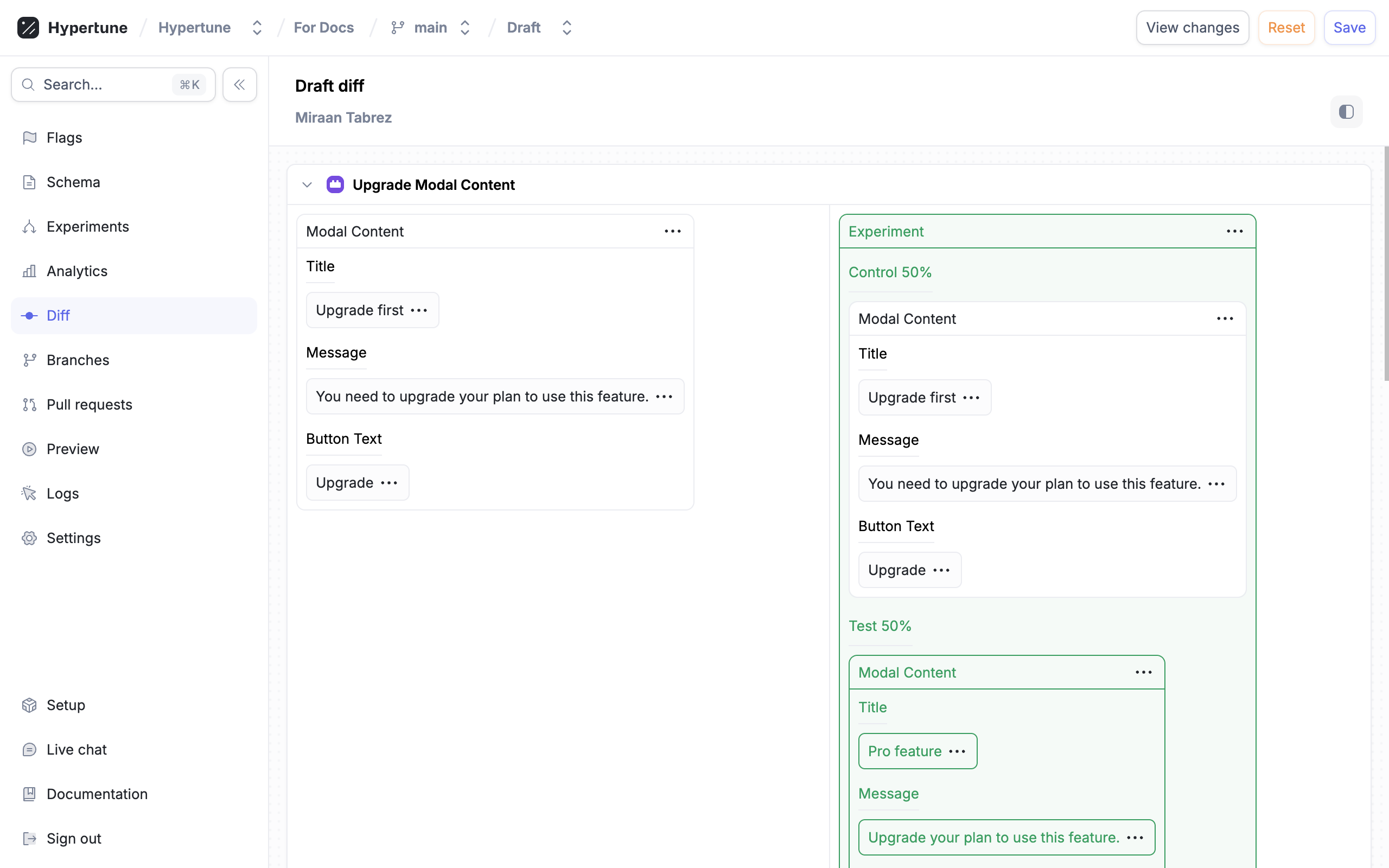
Task: Open the Test variant Modal Content three-dot menu
Action: click(x=1143, y=672)
